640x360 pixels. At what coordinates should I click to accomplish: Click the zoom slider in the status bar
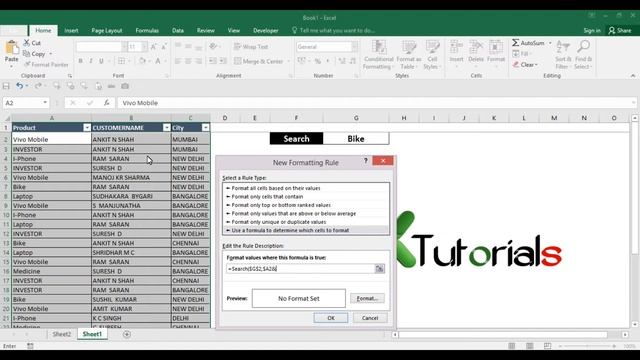(x=588, y=346)
